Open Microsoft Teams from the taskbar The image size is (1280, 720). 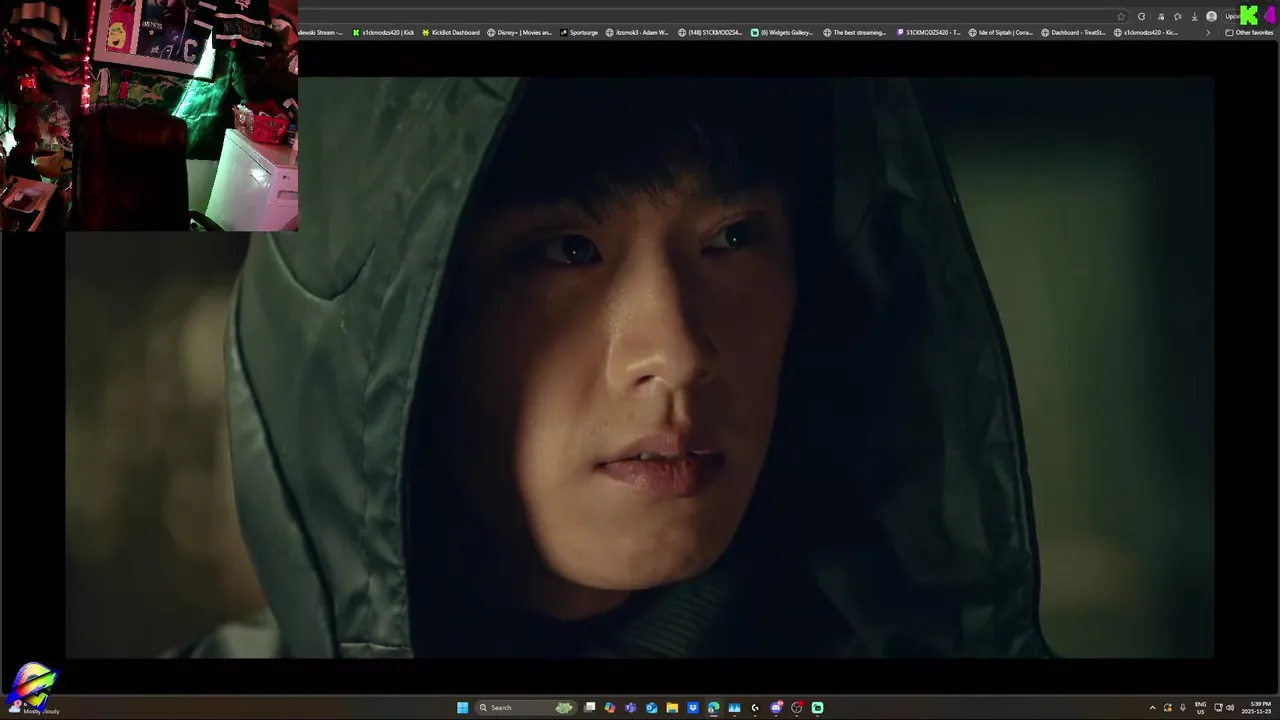(x=630, y=708)
